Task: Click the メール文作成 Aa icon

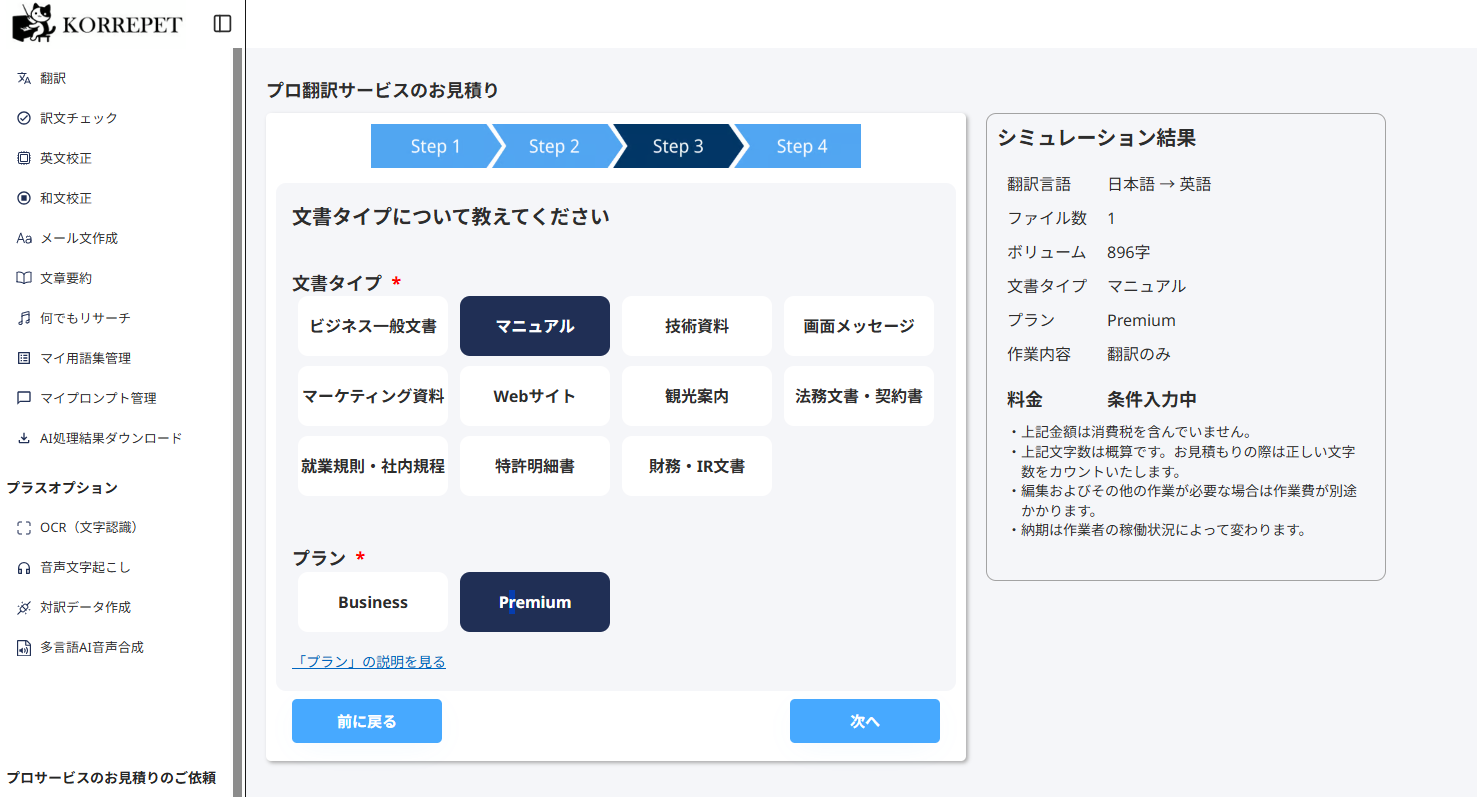Action: tap(24, 238)
